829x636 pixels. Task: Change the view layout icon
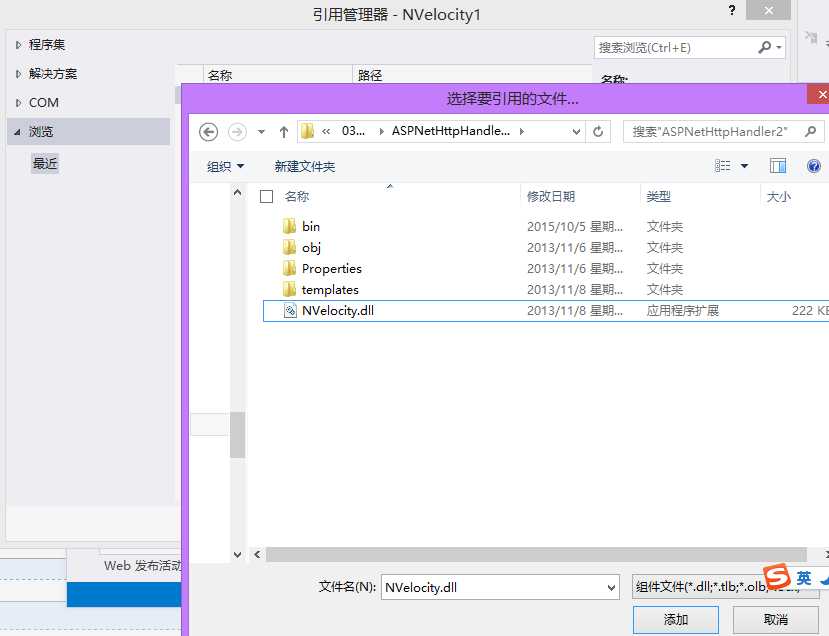[x=723, y=166]
